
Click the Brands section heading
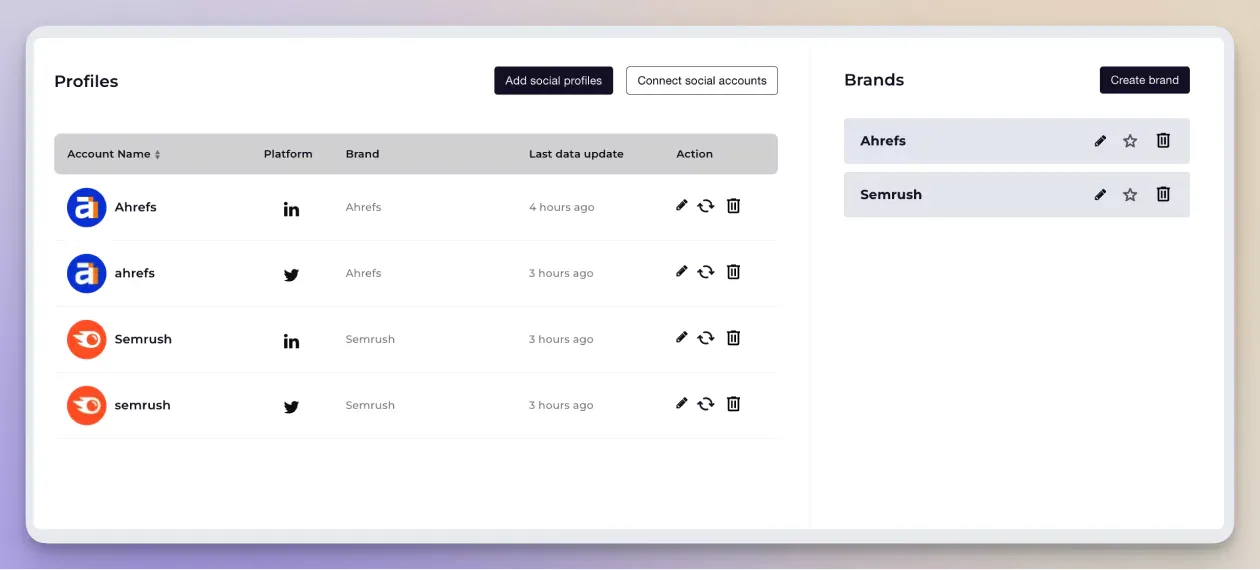click(x=874, y=80)
